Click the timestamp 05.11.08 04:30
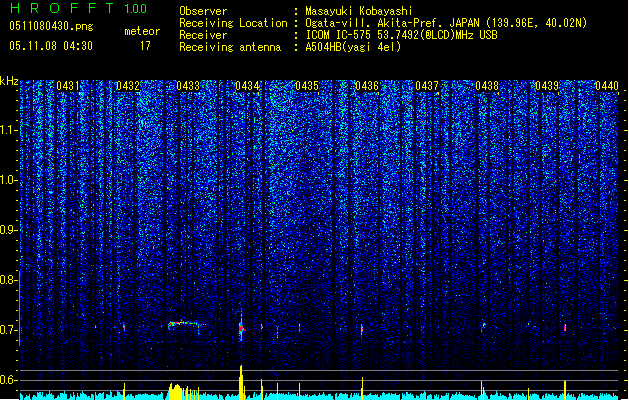 point(51,46)
